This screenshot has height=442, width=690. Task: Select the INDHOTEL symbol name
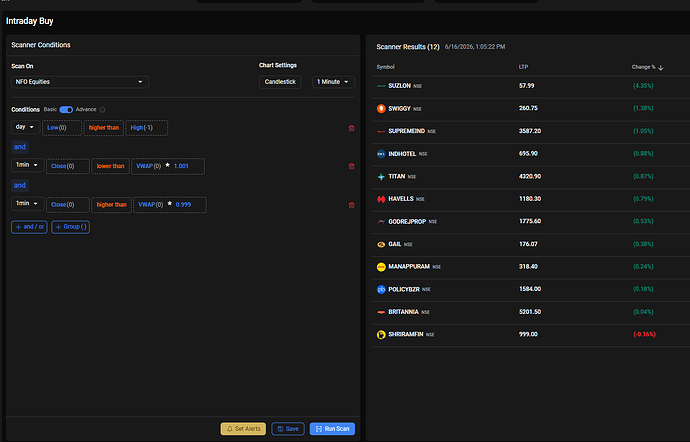click(402, 154)
